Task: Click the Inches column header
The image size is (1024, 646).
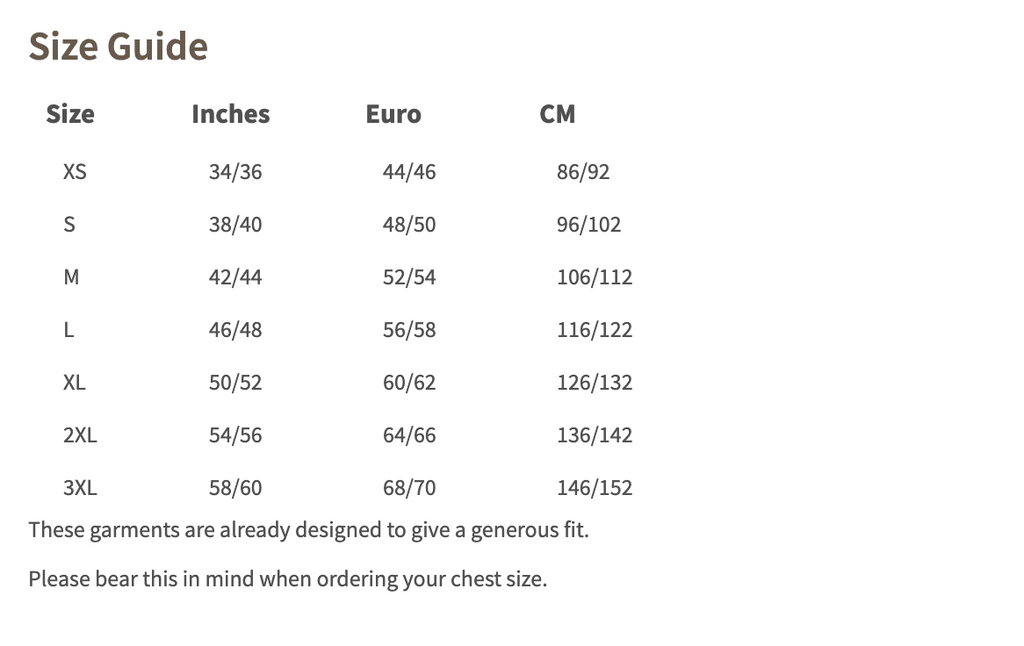Action: pyautogui.click(x=230, y=114)
